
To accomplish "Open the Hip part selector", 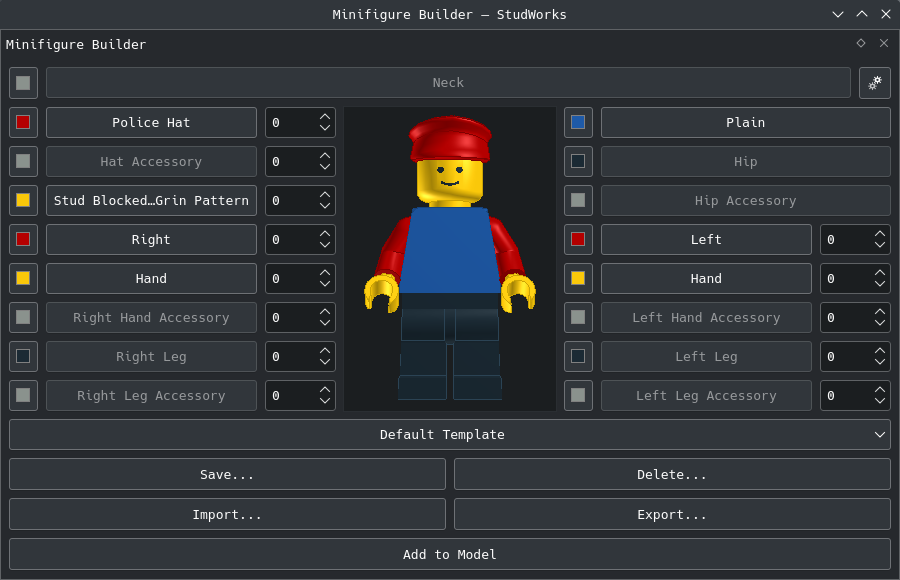I will pos(746,161).
